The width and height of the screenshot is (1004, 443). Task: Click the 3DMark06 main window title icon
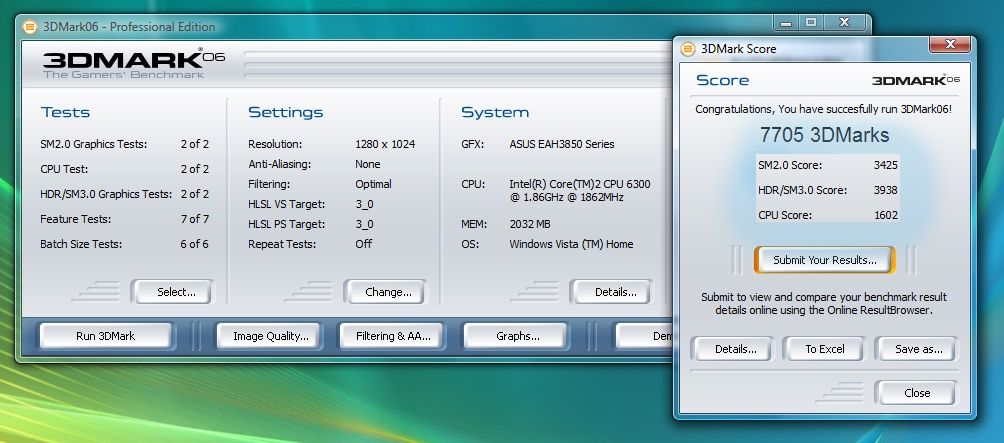point(29,27)
